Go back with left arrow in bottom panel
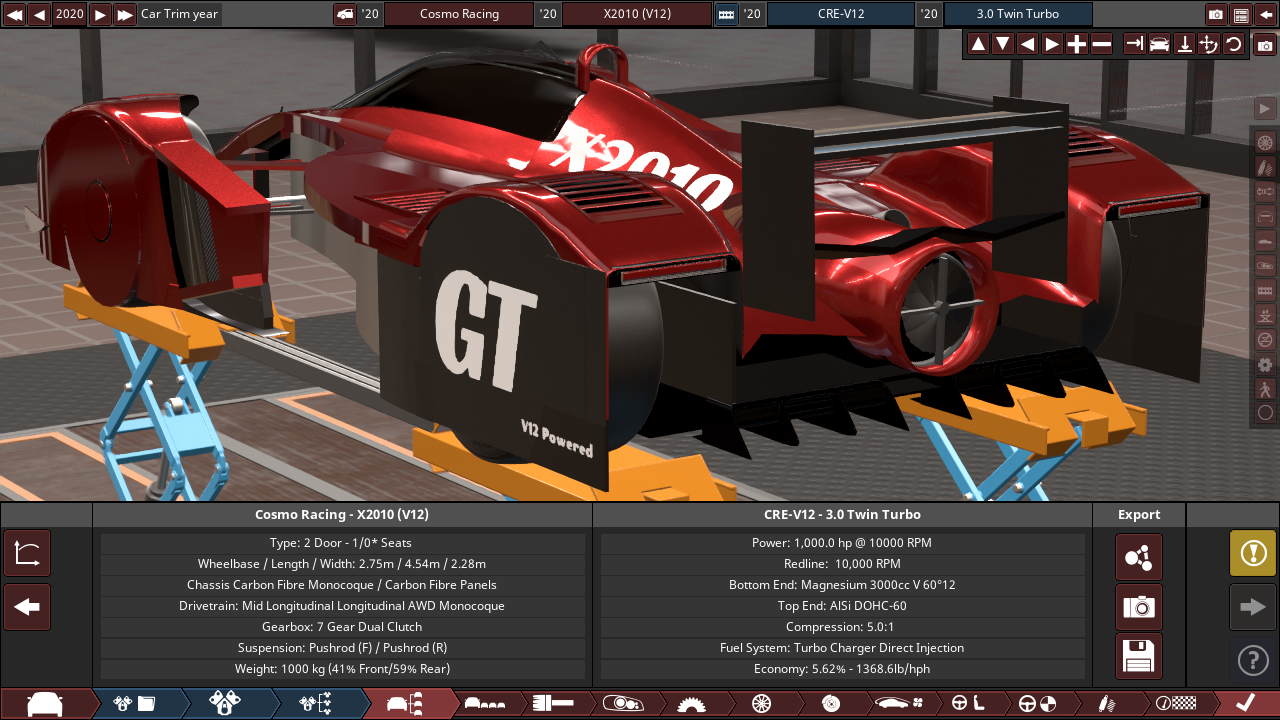This screenshot has width=1280, height=720. 27,607
